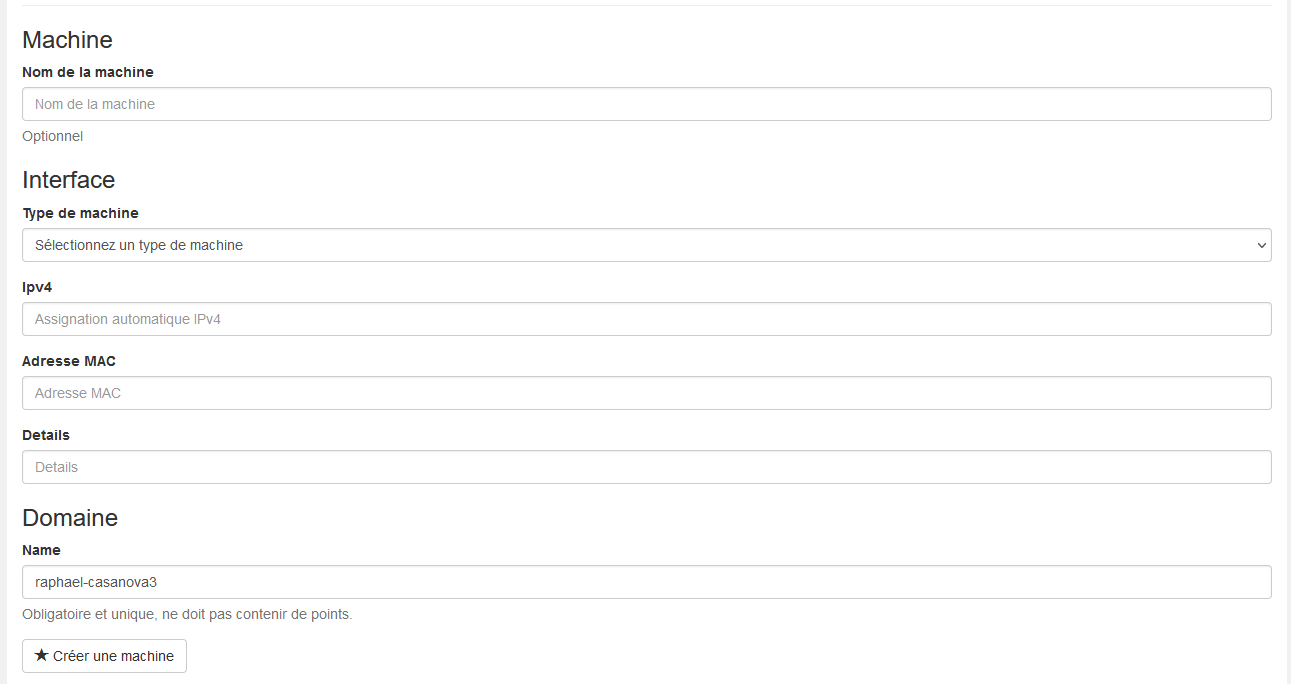Click the 'Optionnel' help text

[x=52, y=136]
